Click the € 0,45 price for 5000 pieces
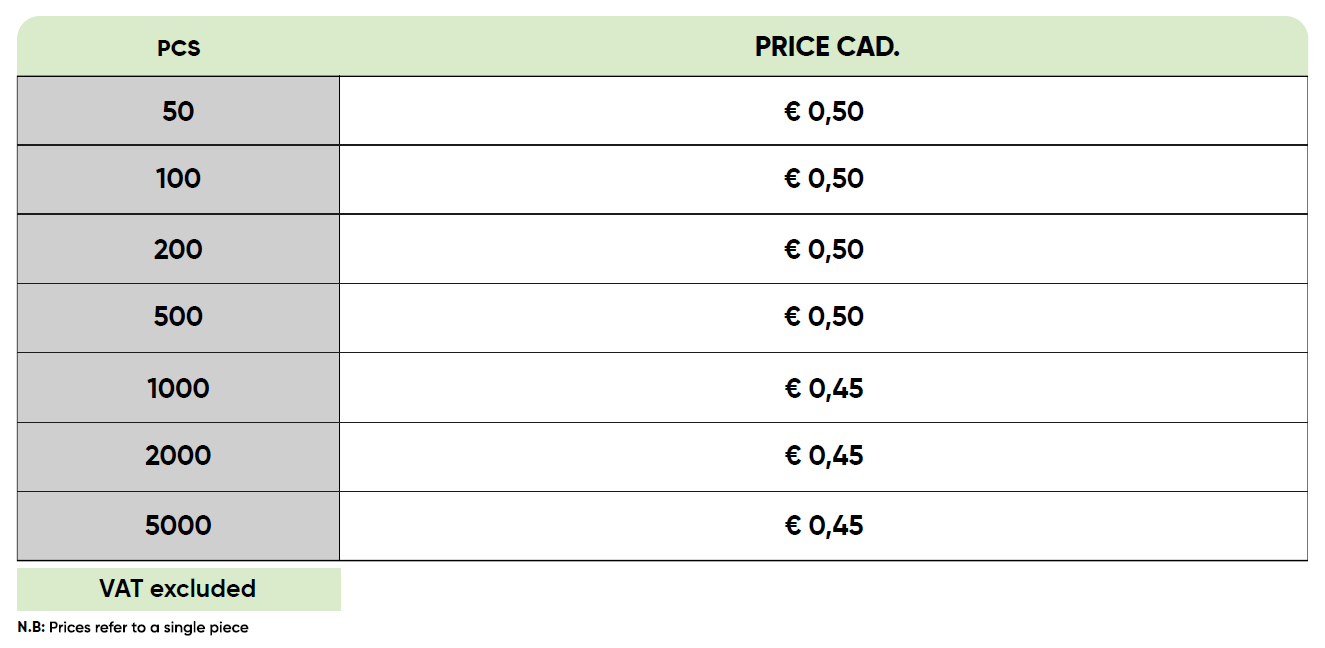The image size is (1325, 648). [x=823, y=526]
